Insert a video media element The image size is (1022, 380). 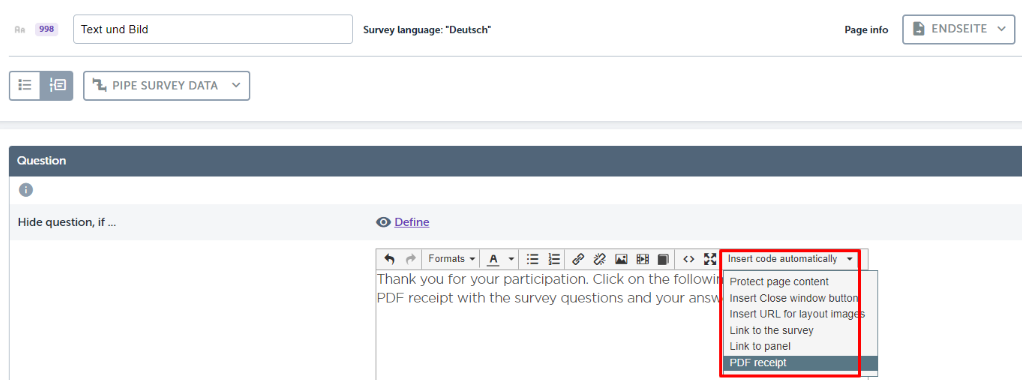point(643,259)
